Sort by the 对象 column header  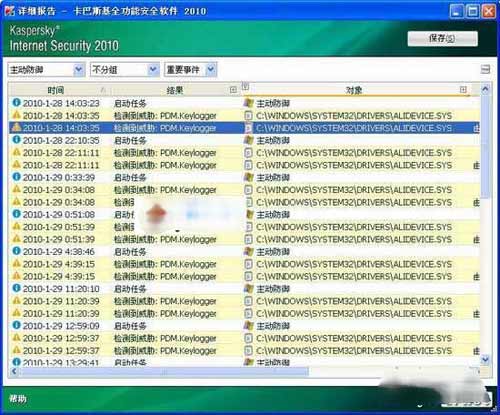click(354, 90)
